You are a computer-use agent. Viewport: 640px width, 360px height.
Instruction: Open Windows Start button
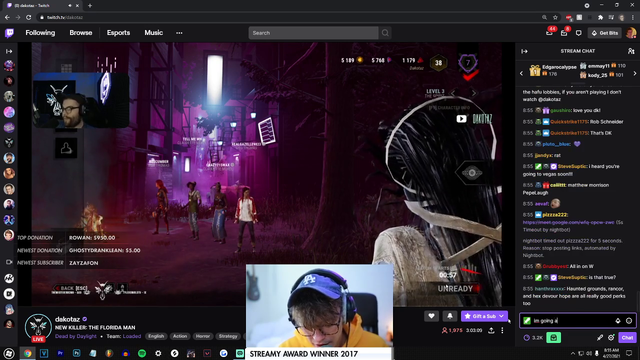pos(9,353)
